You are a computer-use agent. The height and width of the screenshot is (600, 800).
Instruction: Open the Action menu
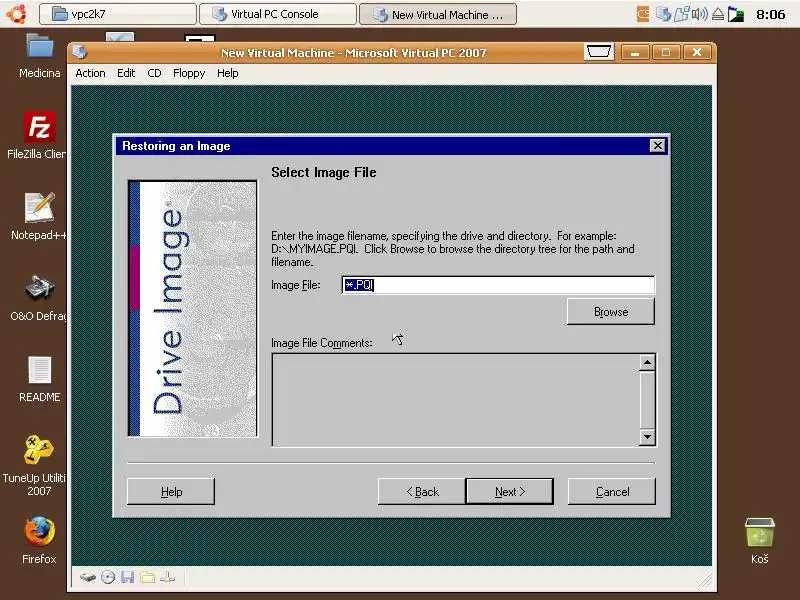[90, 73]
